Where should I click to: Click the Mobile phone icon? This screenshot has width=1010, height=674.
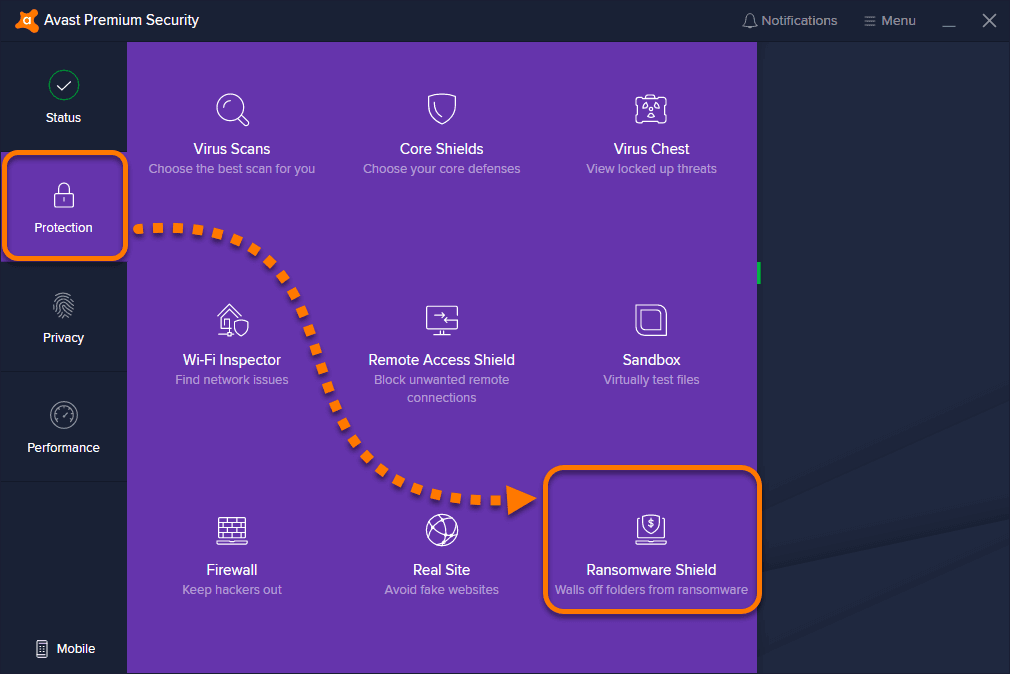click(x=42, y=649)
